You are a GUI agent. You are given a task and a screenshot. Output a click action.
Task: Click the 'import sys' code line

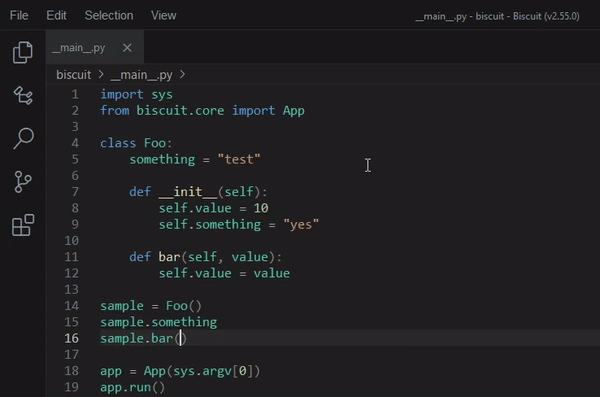point(136,94)
